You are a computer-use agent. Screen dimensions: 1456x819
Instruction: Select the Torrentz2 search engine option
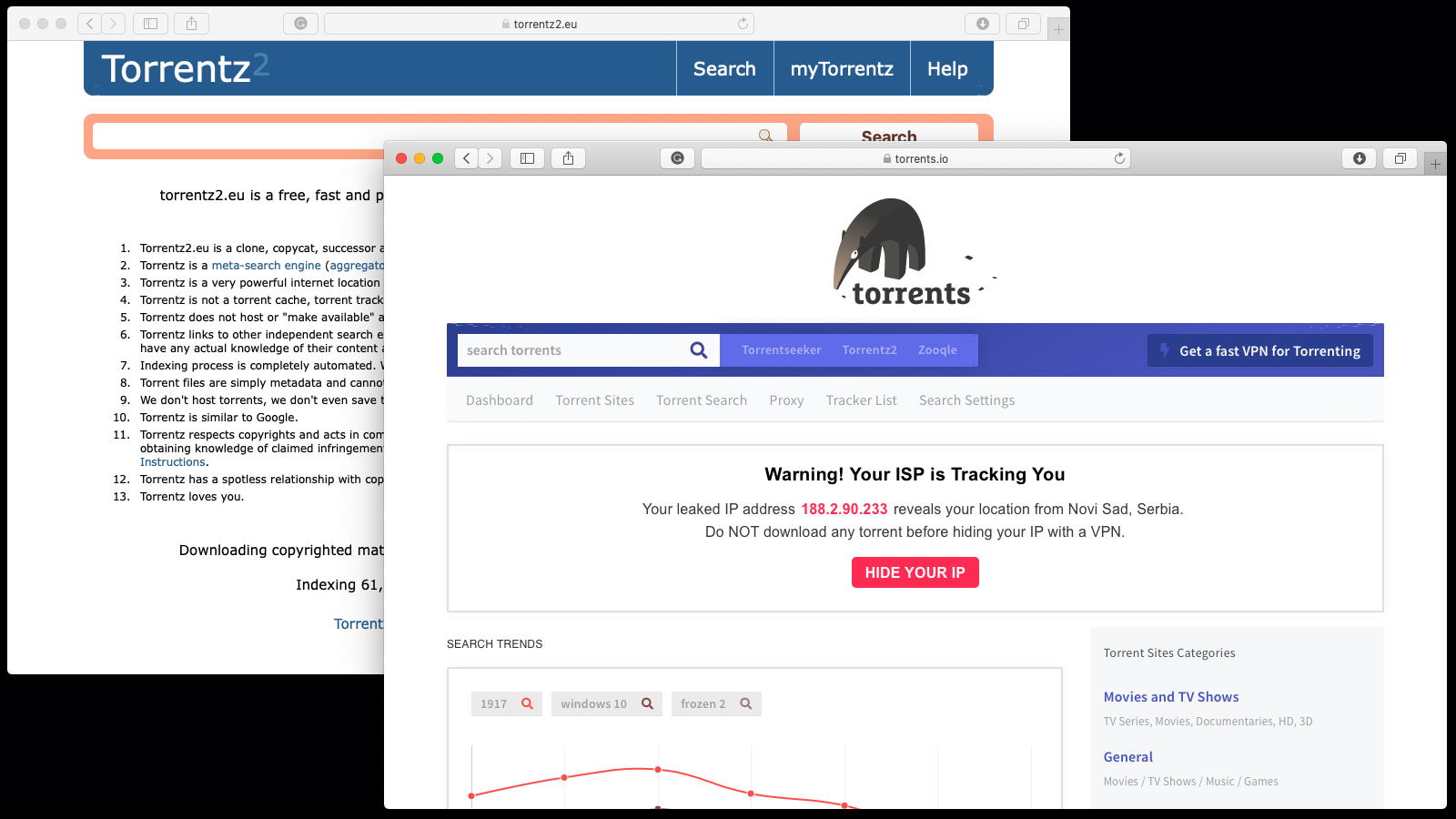[x=869, y=350]
